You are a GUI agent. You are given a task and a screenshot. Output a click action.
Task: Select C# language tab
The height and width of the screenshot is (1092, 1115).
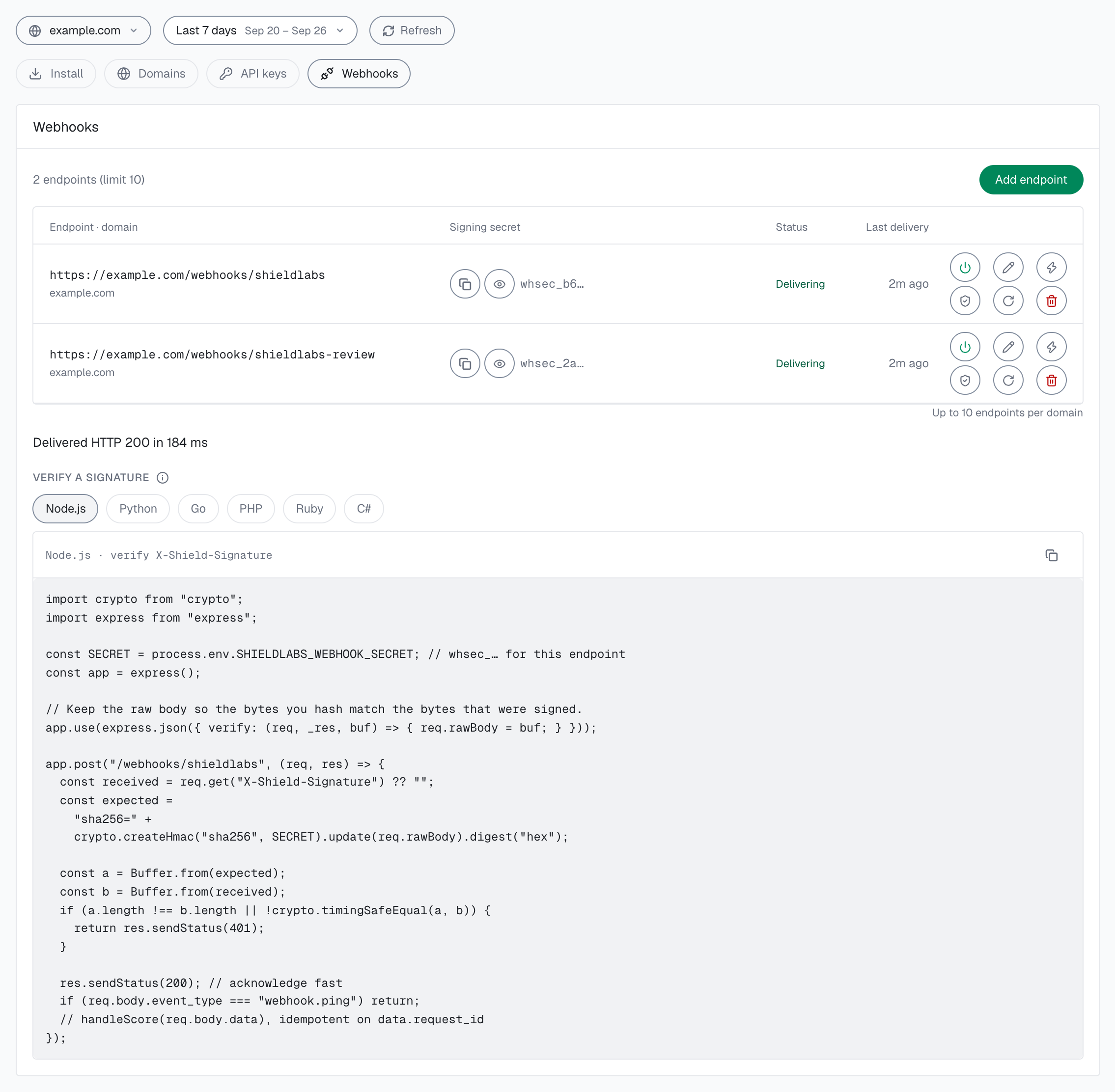[364, 509]
